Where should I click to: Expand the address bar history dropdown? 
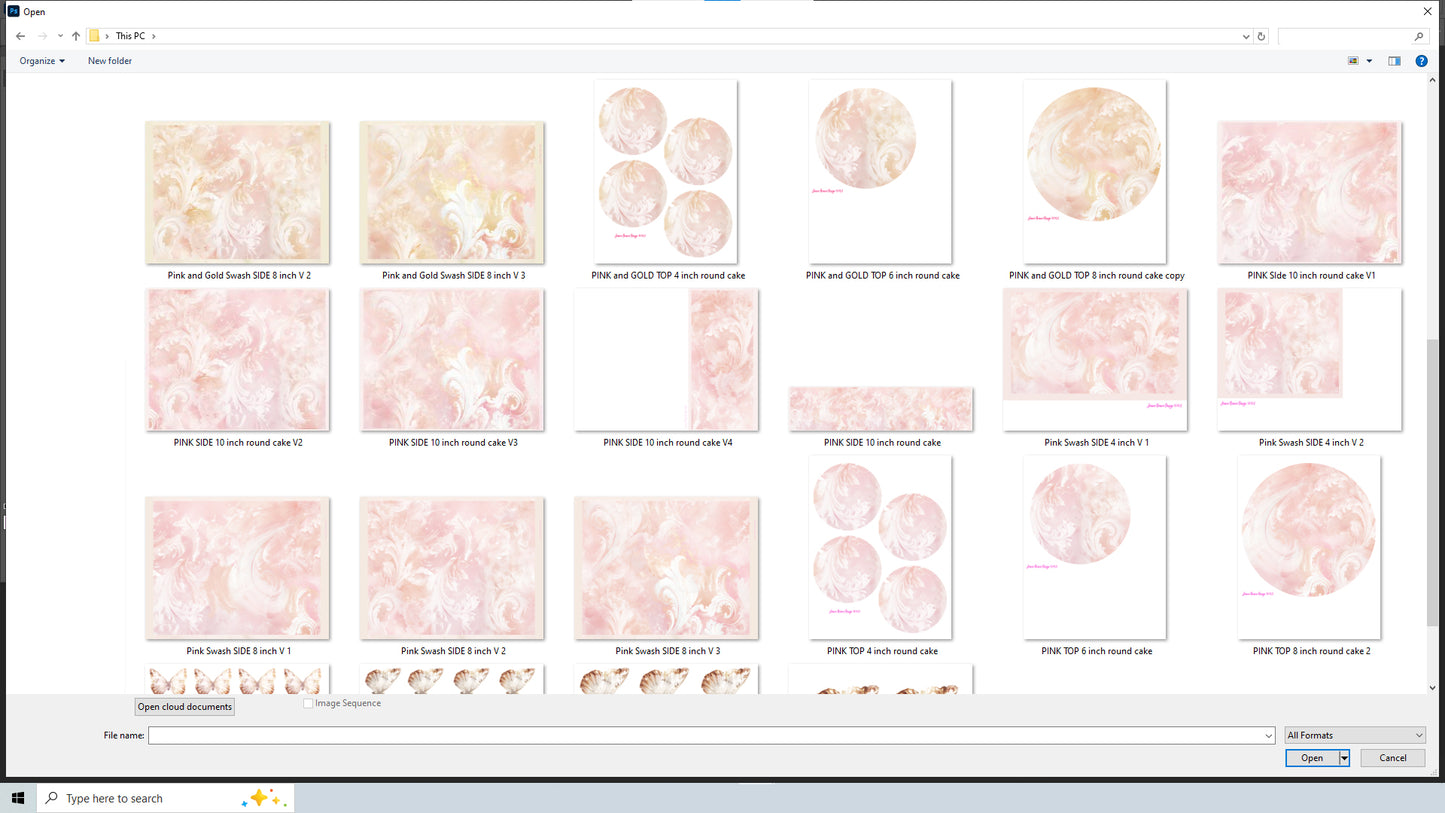(1246, 36)
